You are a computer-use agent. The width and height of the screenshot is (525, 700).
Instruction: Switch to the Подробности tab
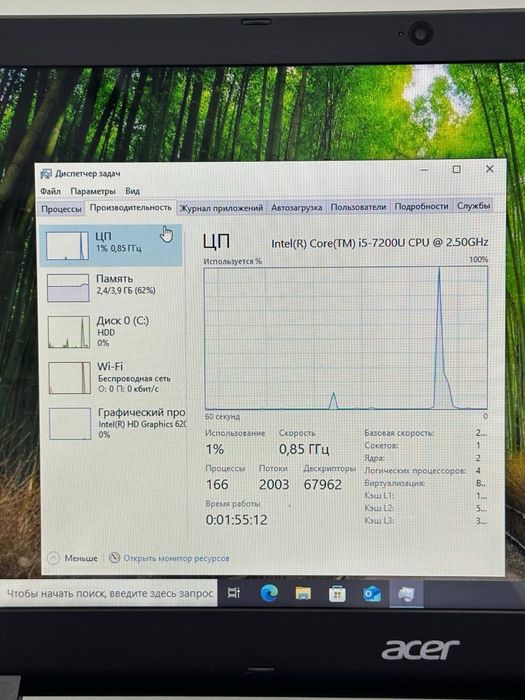(x=421, y=206)
